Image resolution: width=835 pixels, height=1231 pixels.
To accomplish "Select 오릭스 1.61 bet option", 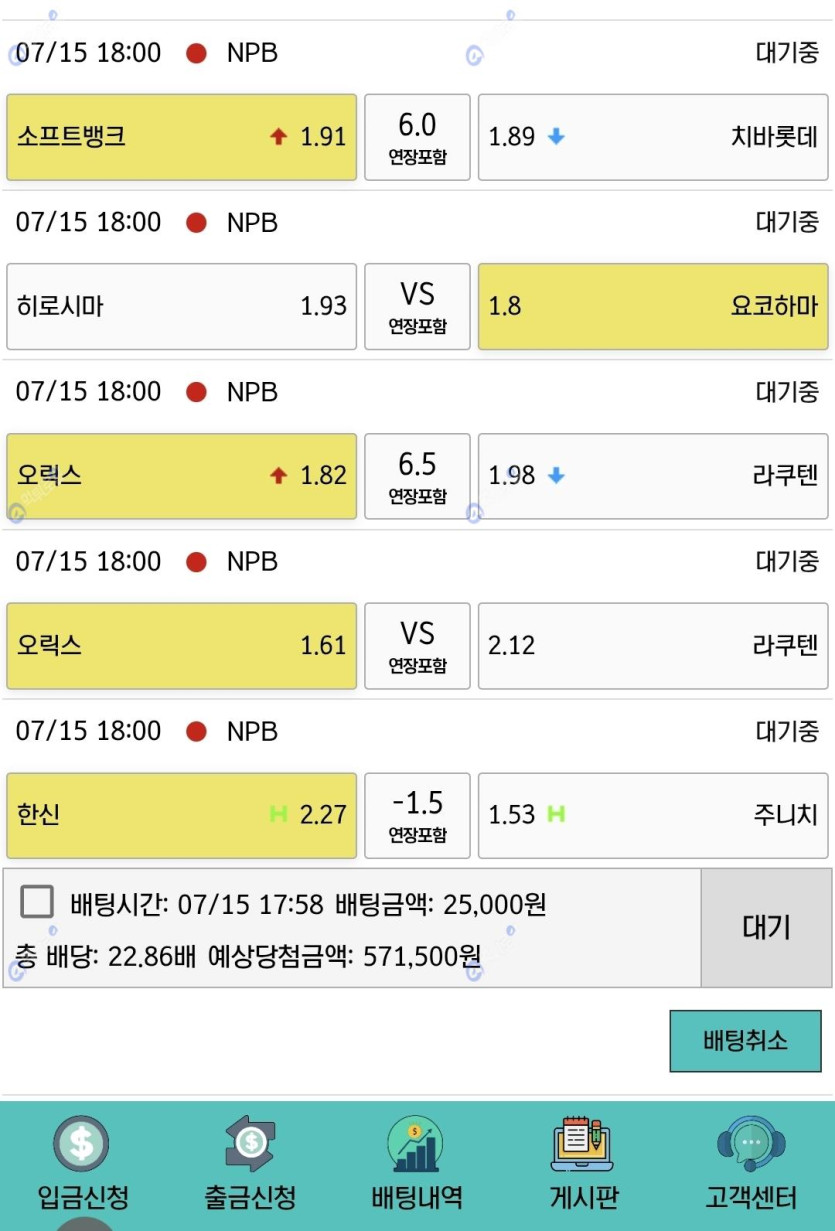I will (x=182, y=646).
